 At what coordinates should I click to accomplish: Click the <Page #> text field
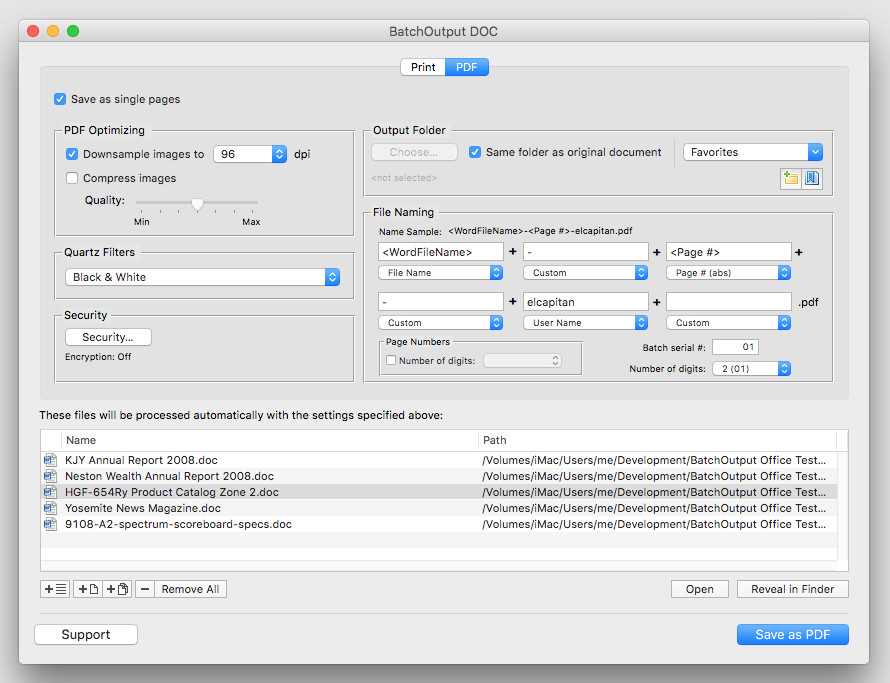tap(728, 252)
